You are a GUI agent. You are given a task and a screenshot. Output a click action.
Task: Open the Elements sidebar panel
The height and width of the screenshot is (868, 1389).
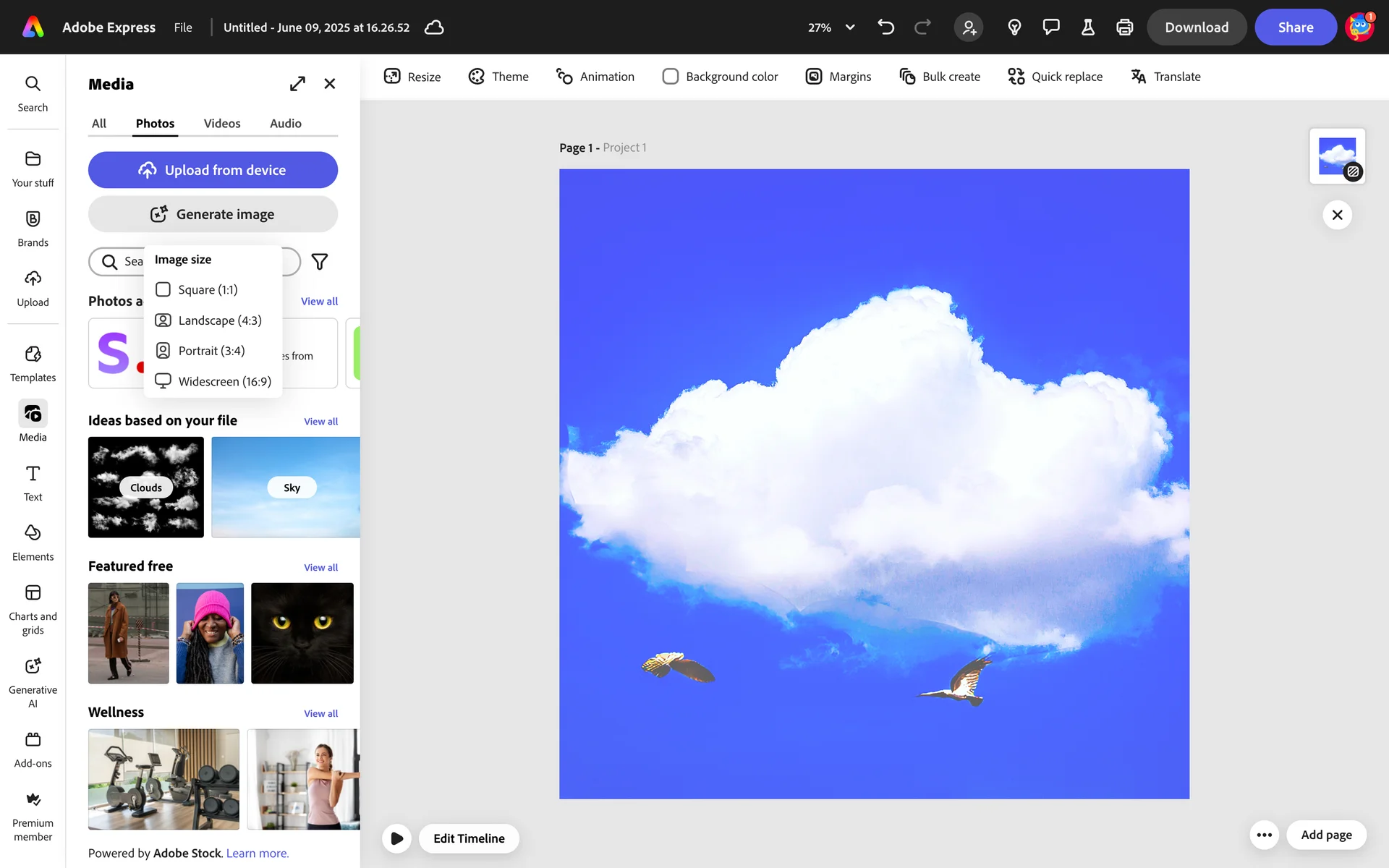(x=33, y=542)
